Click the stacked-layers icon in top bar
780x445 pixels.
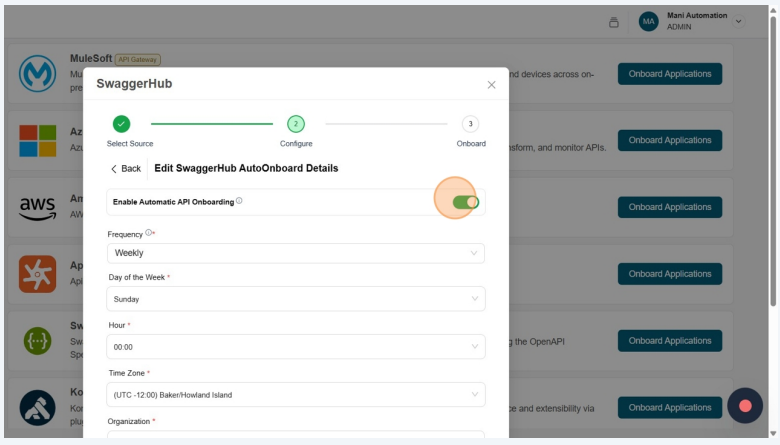pyautogui.click(x=614, y=22)
